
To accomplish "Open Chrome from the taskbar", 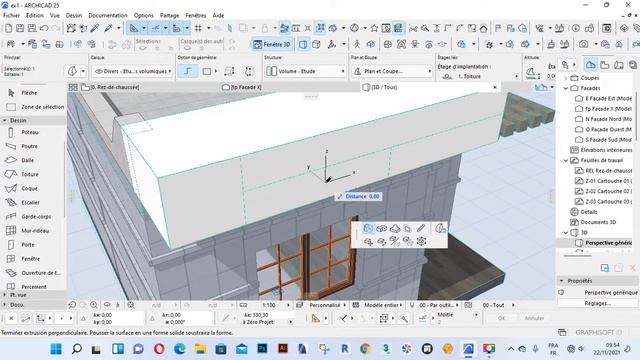I will tap(365, 349).
